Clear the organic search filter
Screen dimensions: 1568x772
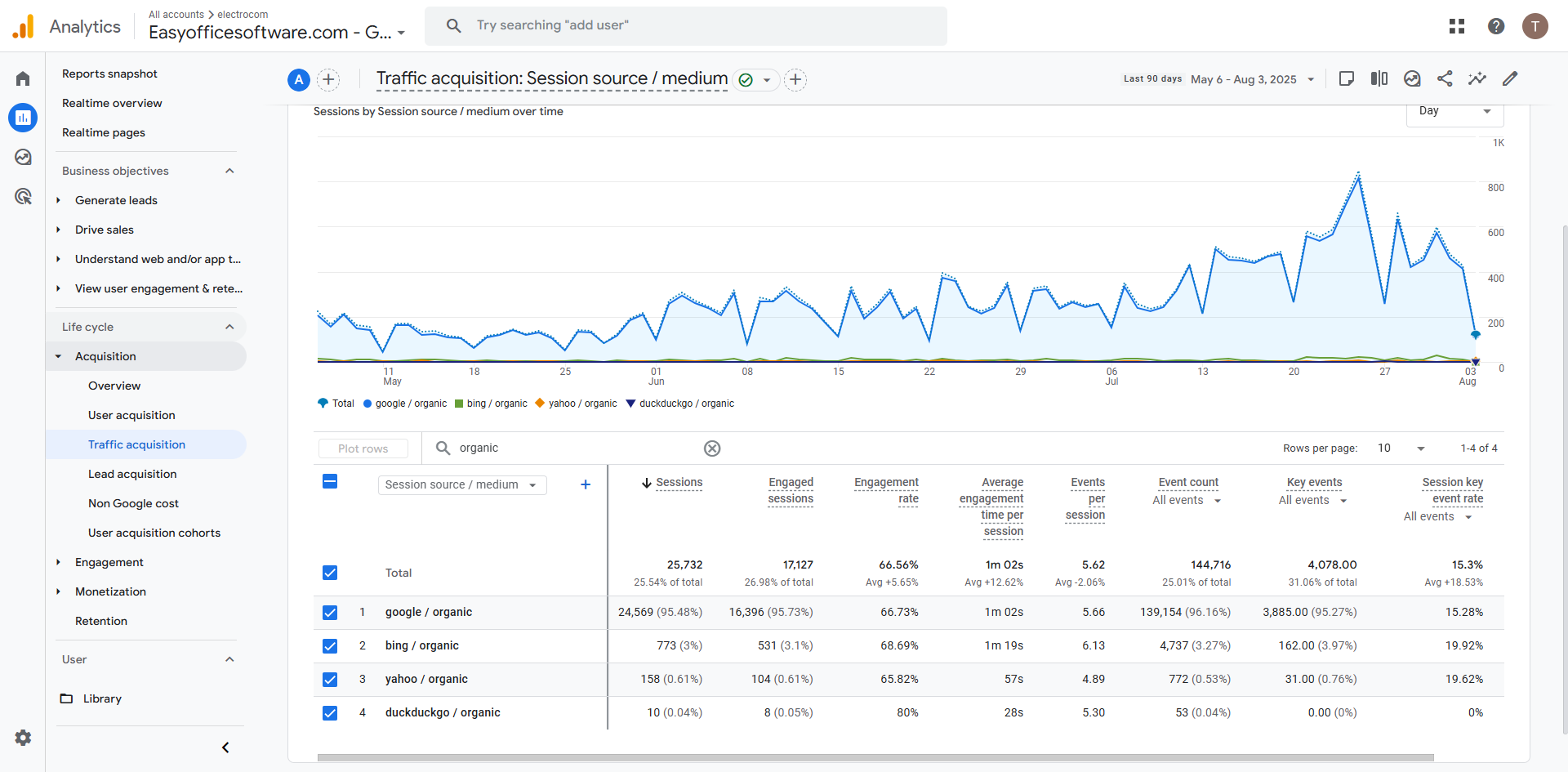tap(712, 448)
